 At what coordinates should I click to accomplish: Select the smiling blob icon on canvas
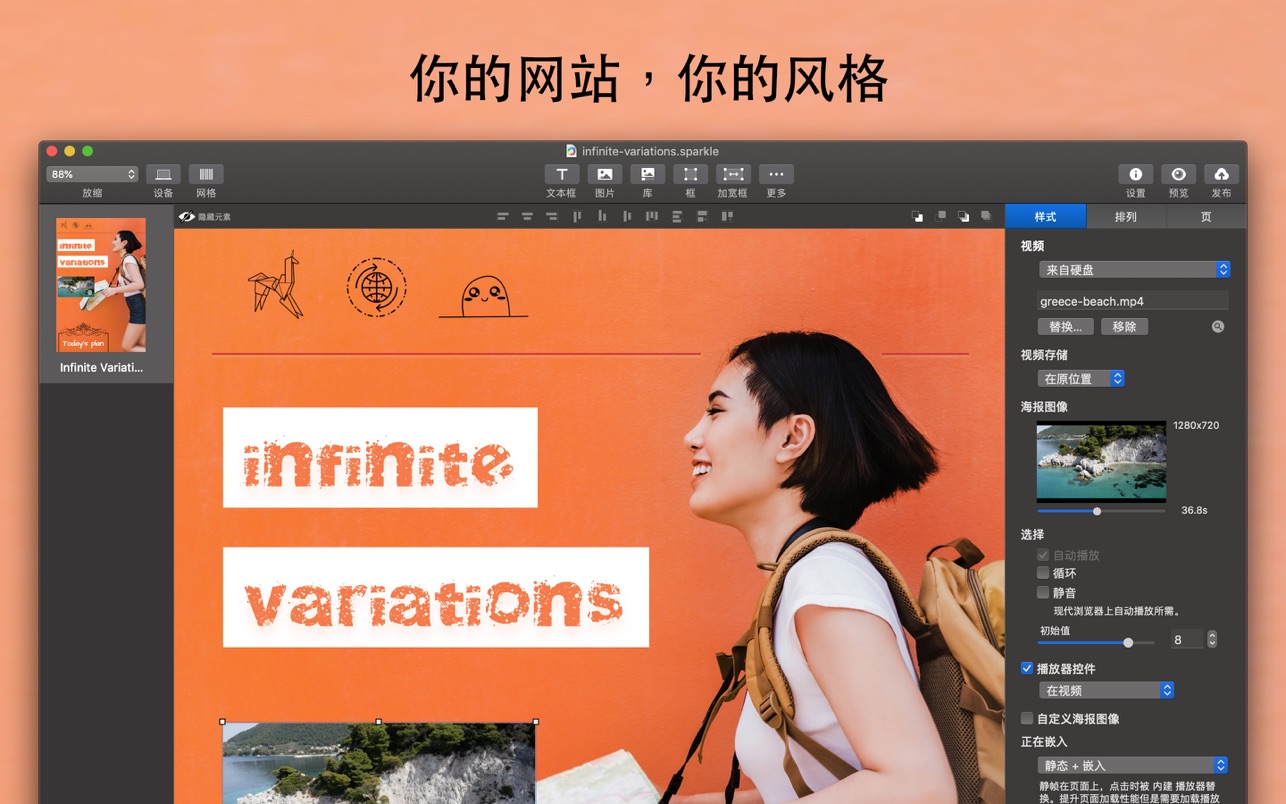click(484, 297)
